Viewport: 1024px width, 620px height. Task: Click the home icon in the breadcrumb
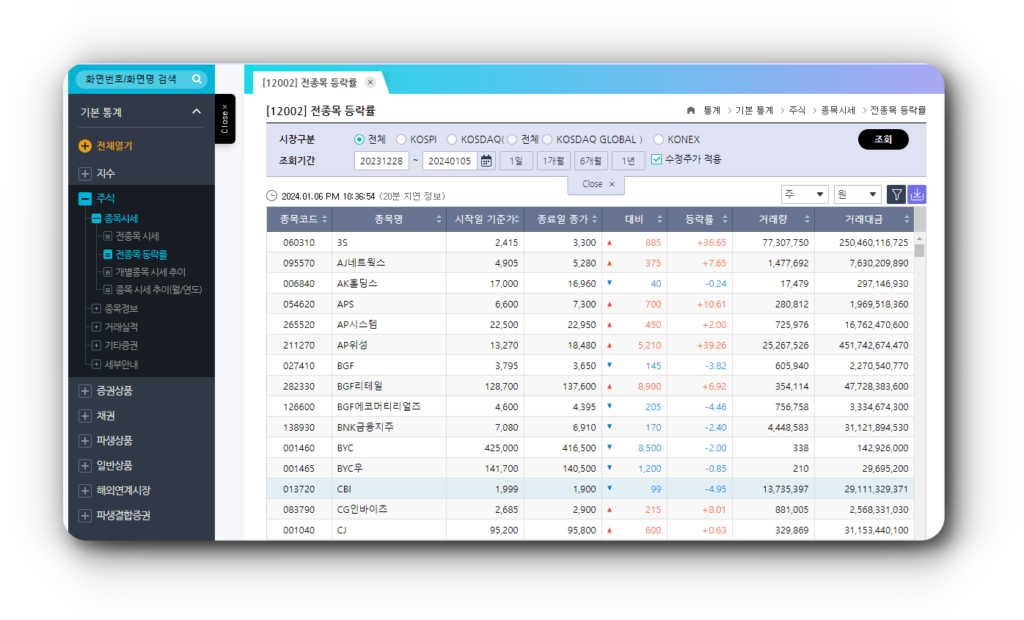691,110
